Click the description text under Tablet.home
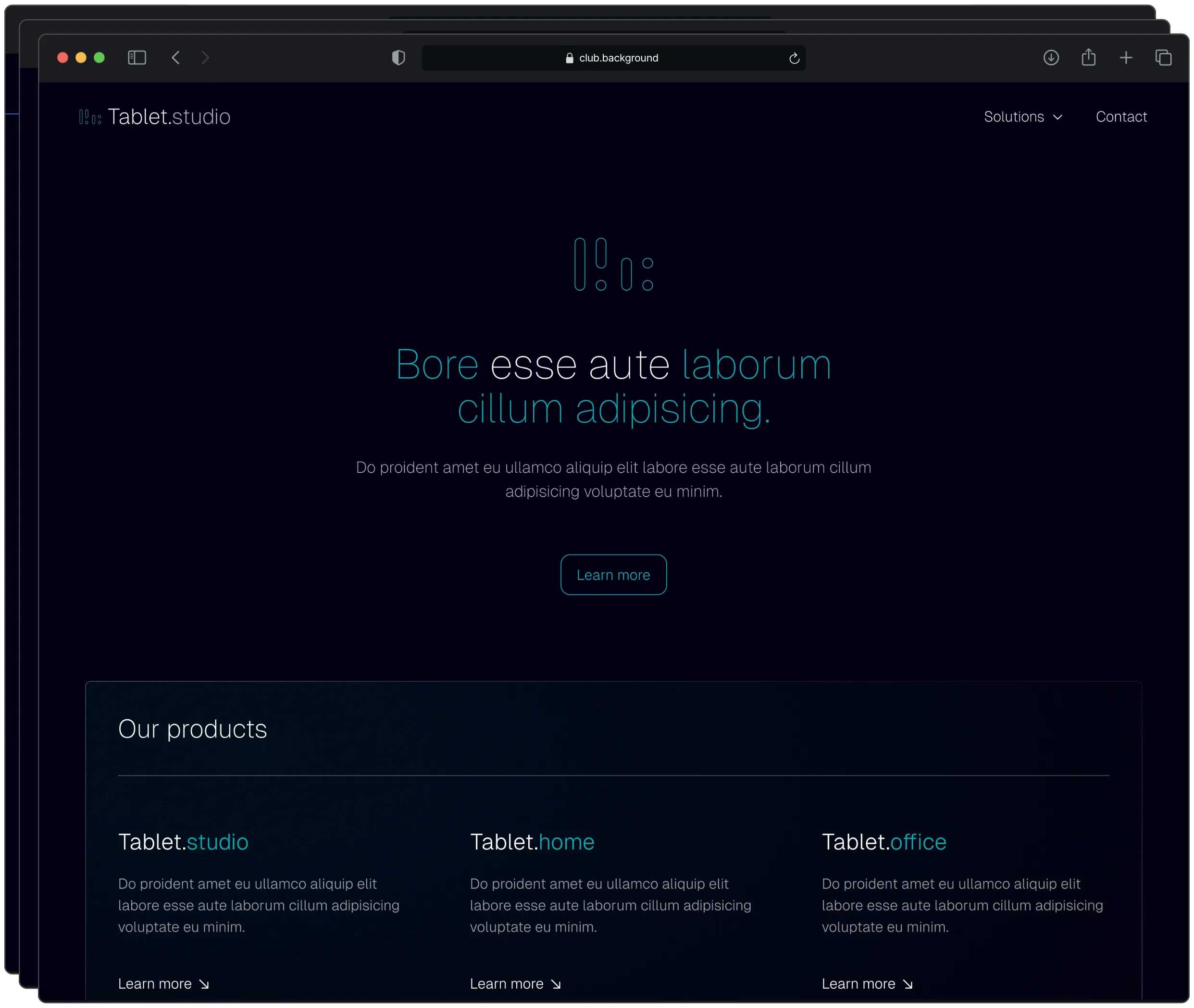 click(x=610, y=906)
